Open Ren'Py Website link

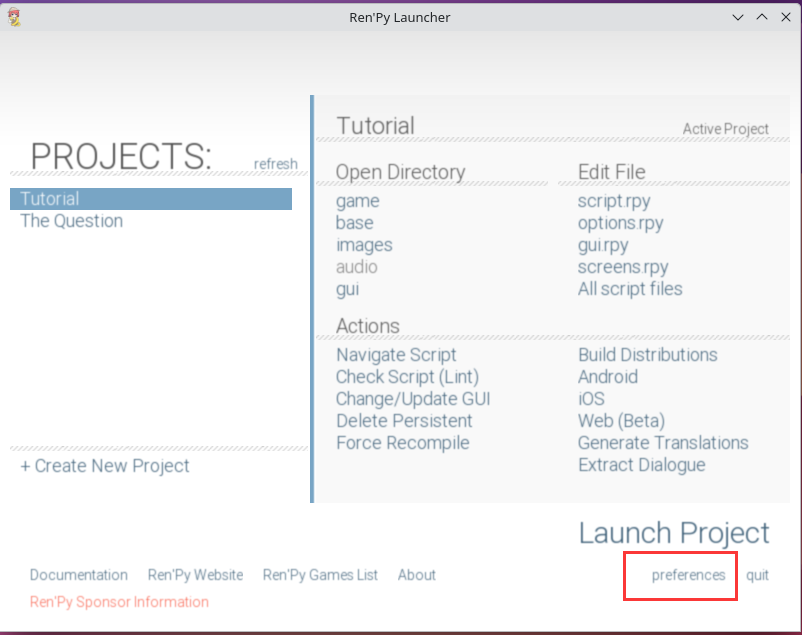click(195, 575)
